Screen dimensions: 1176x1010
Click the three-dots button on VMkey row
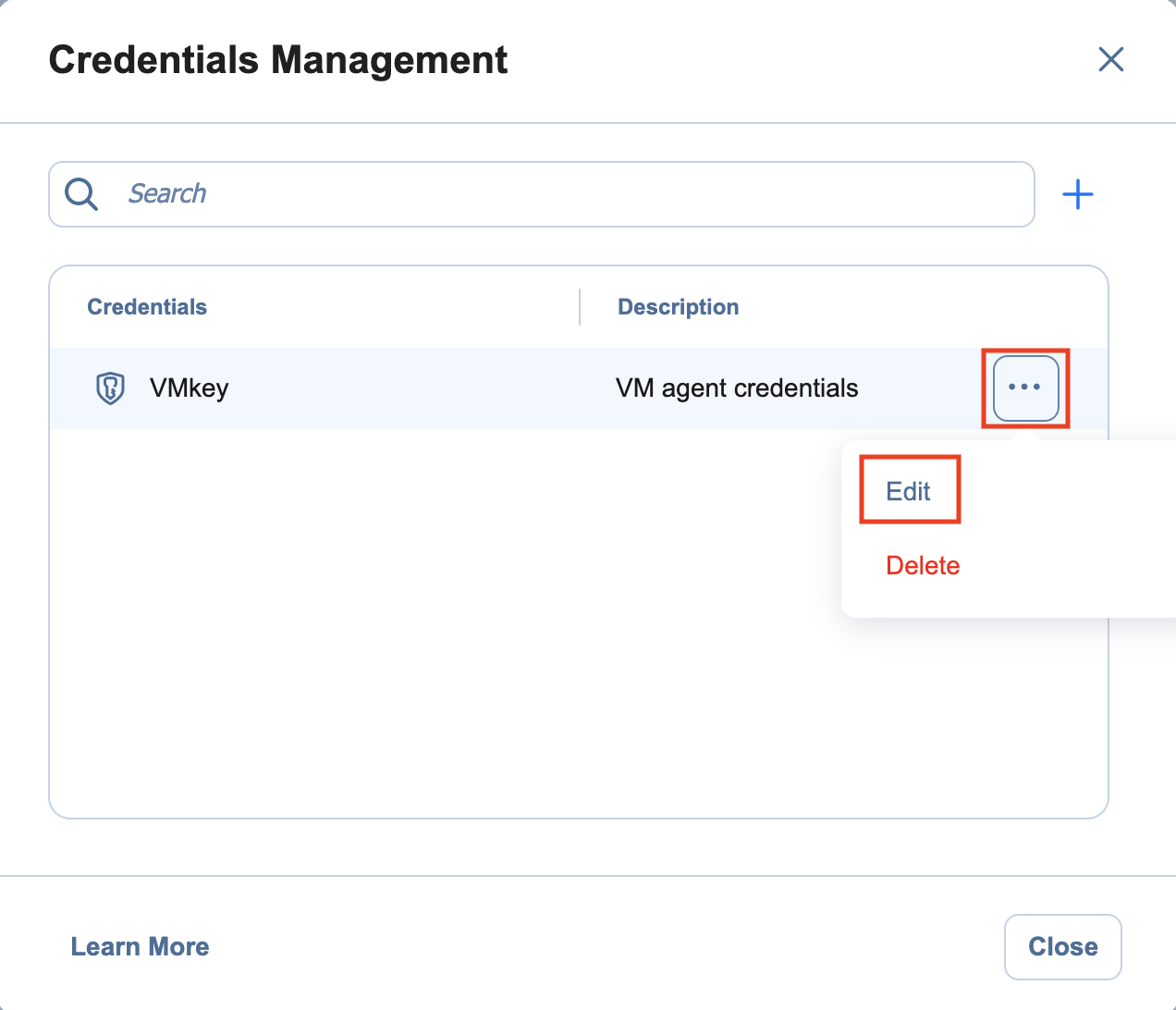1024,388
